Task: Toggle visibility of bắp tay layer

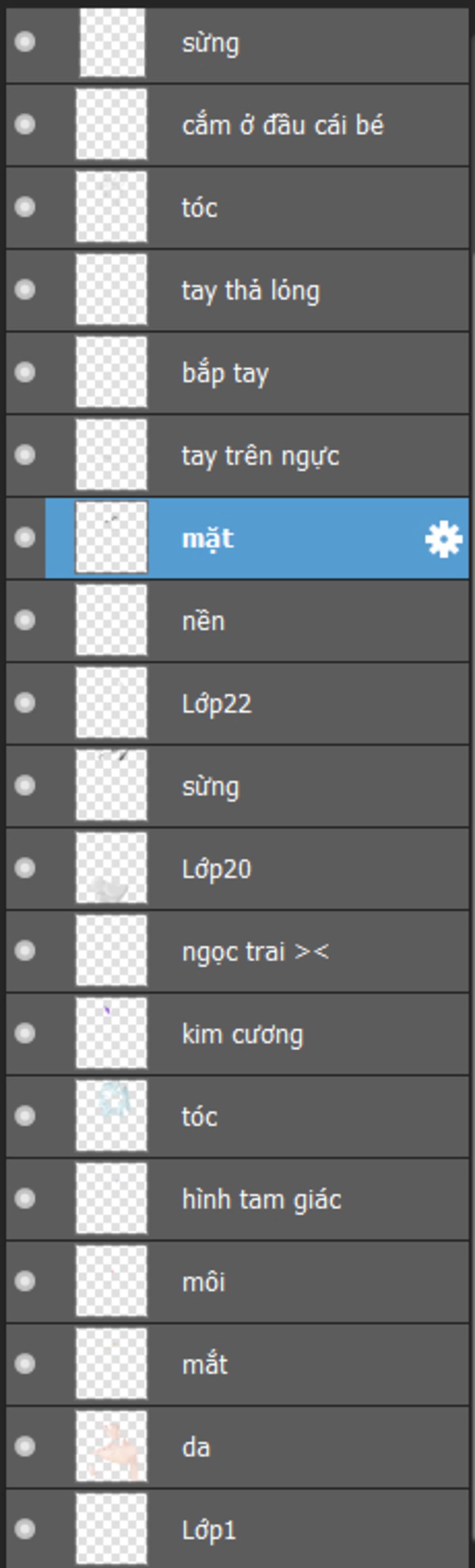Action: click(x=25, y=372)
